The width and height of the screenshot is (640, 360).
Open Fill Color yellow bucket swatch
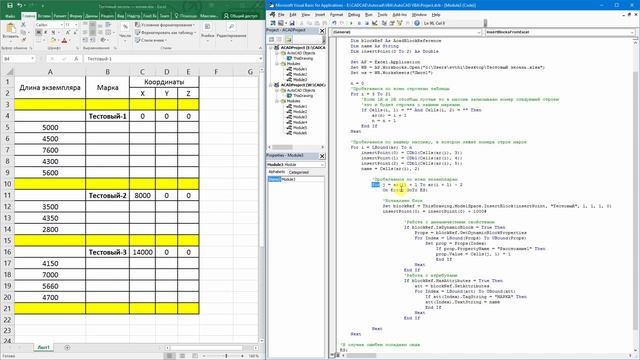[53, 40]
